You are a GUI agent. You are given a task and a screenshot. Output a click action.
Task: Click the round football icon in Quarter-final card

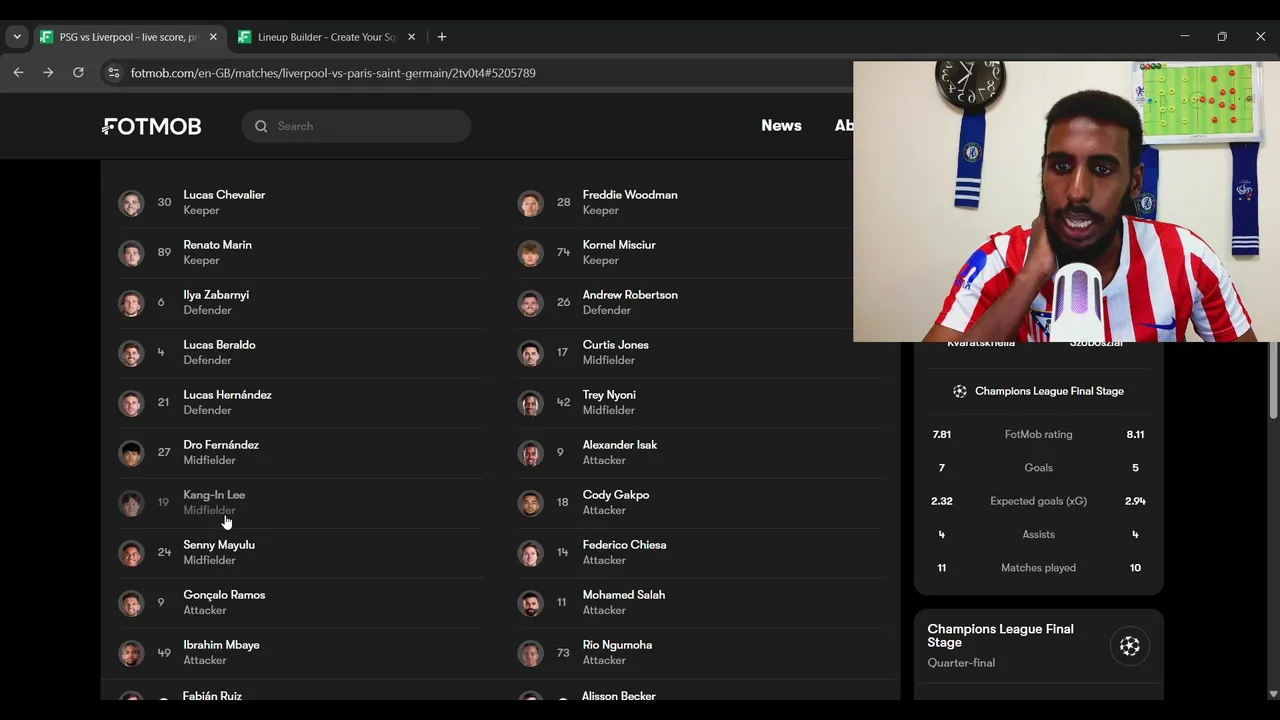coord(1130,646)
